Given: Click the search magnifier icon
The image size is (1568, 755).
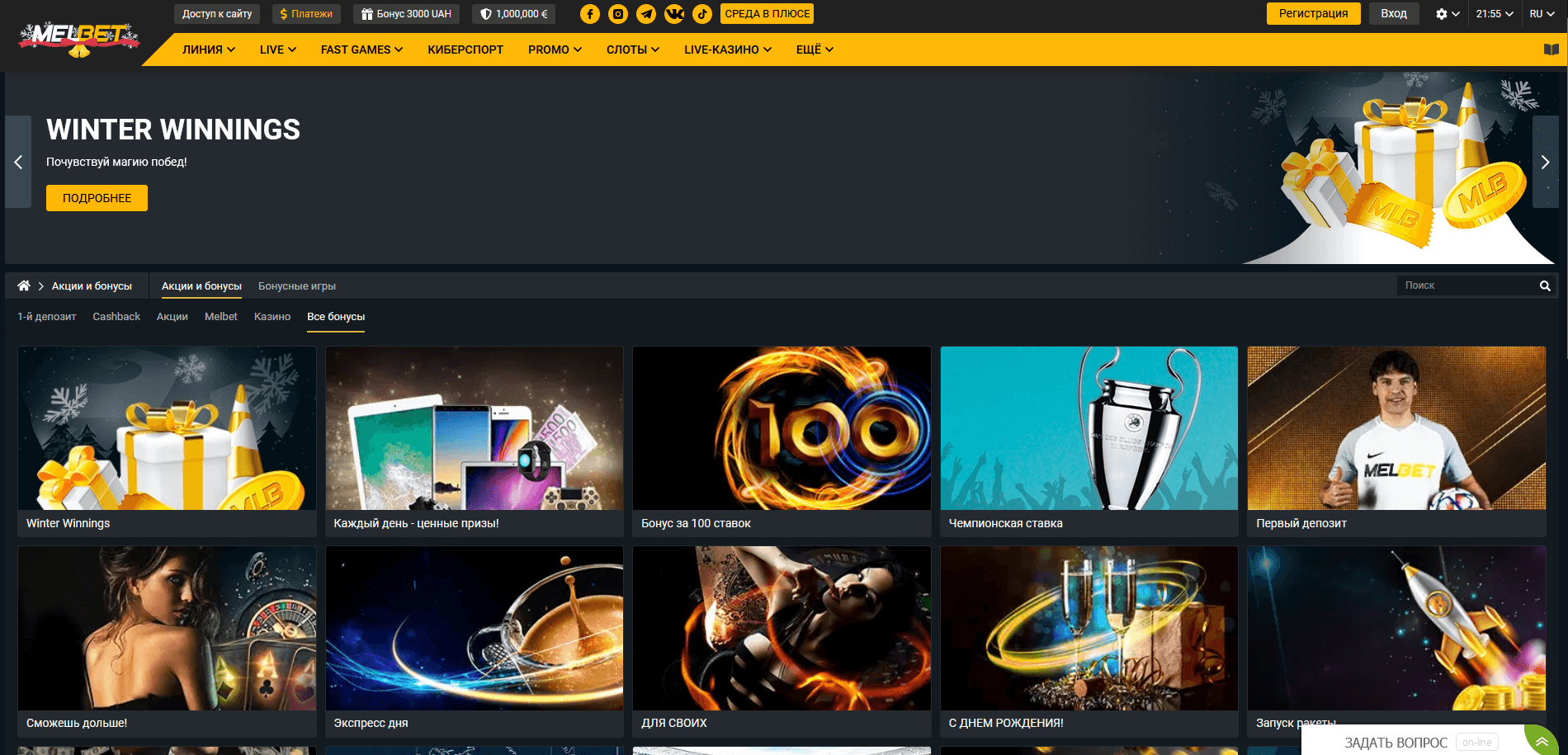Looking at the screenshot, I should 1545,285.
